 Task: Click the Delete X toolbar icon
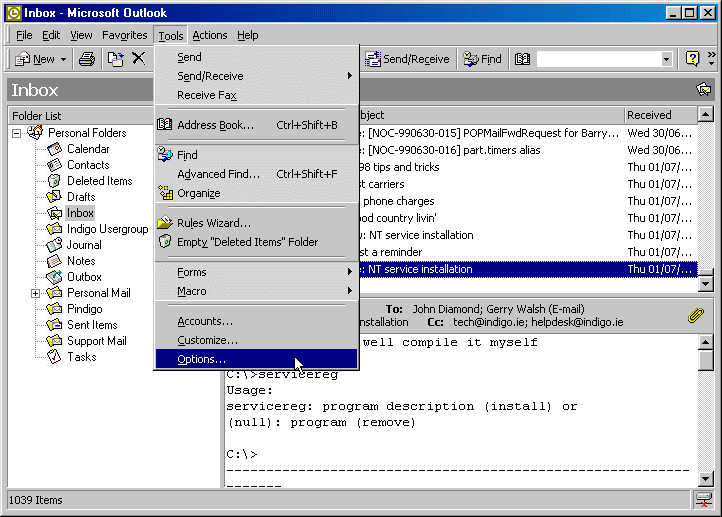(139, 58)
